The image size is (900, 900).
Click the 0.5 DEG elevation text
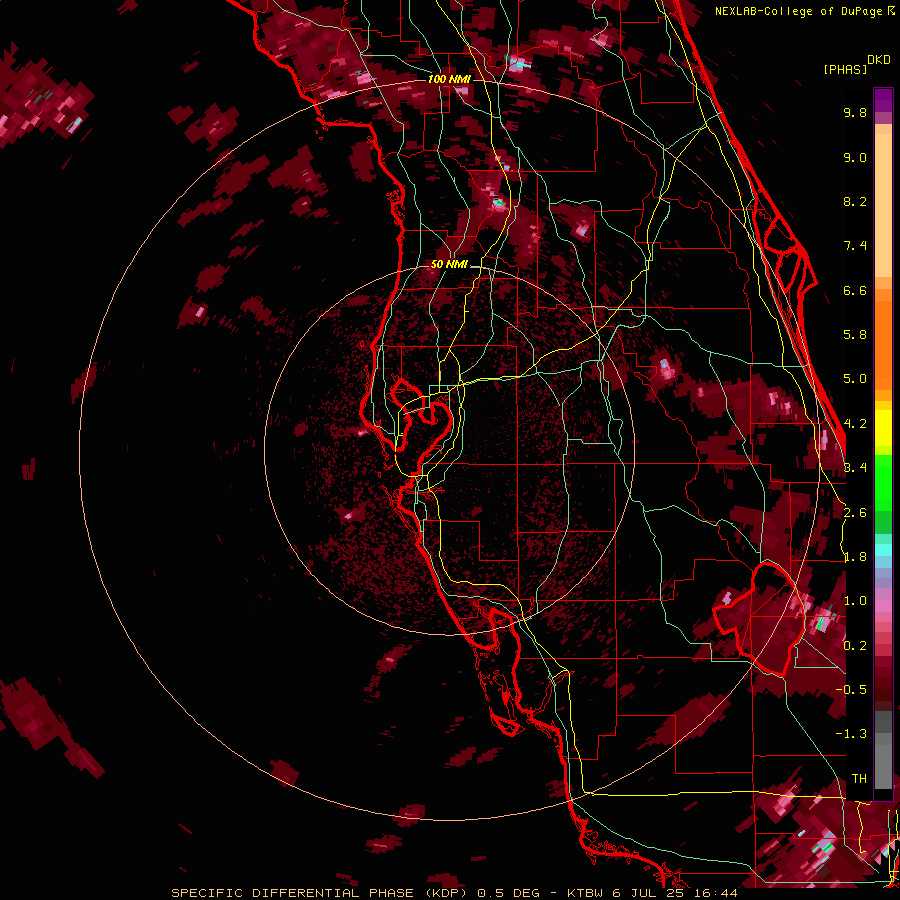click(508, 893)
